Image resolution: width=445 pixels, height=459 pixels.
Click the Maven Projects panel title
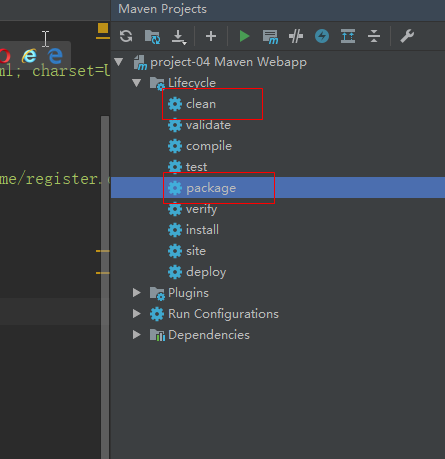coord(162,9)
